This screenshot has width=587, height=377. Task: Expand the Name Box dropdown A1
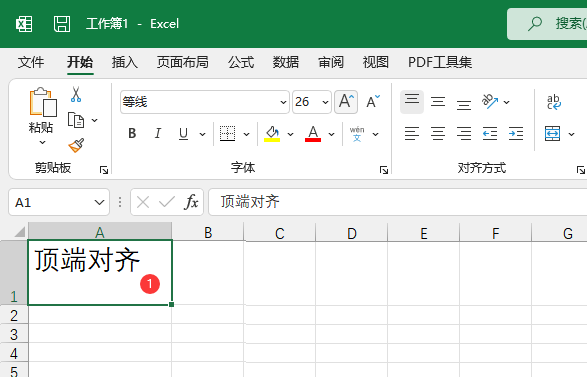tap(99, 203)
